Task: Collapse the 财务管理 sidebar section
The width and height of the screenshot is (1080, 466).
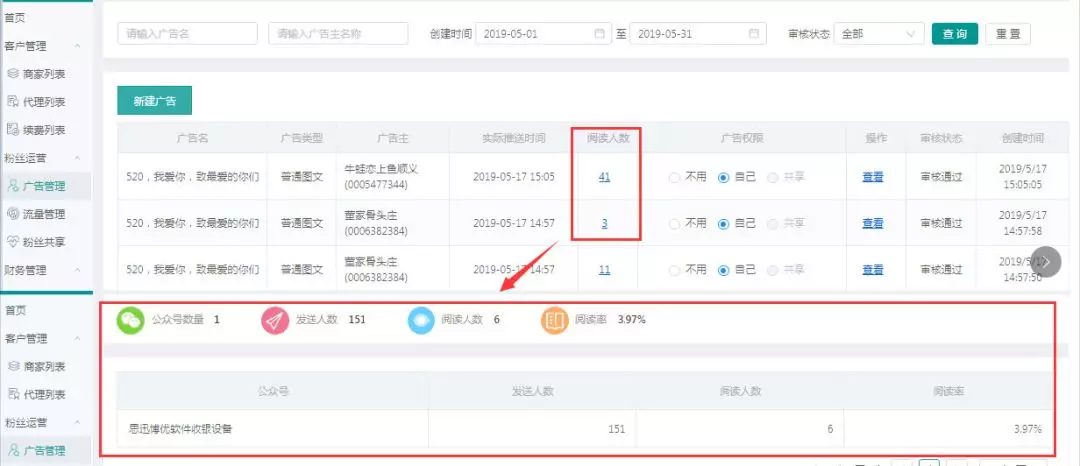Action: pos(78,269)
